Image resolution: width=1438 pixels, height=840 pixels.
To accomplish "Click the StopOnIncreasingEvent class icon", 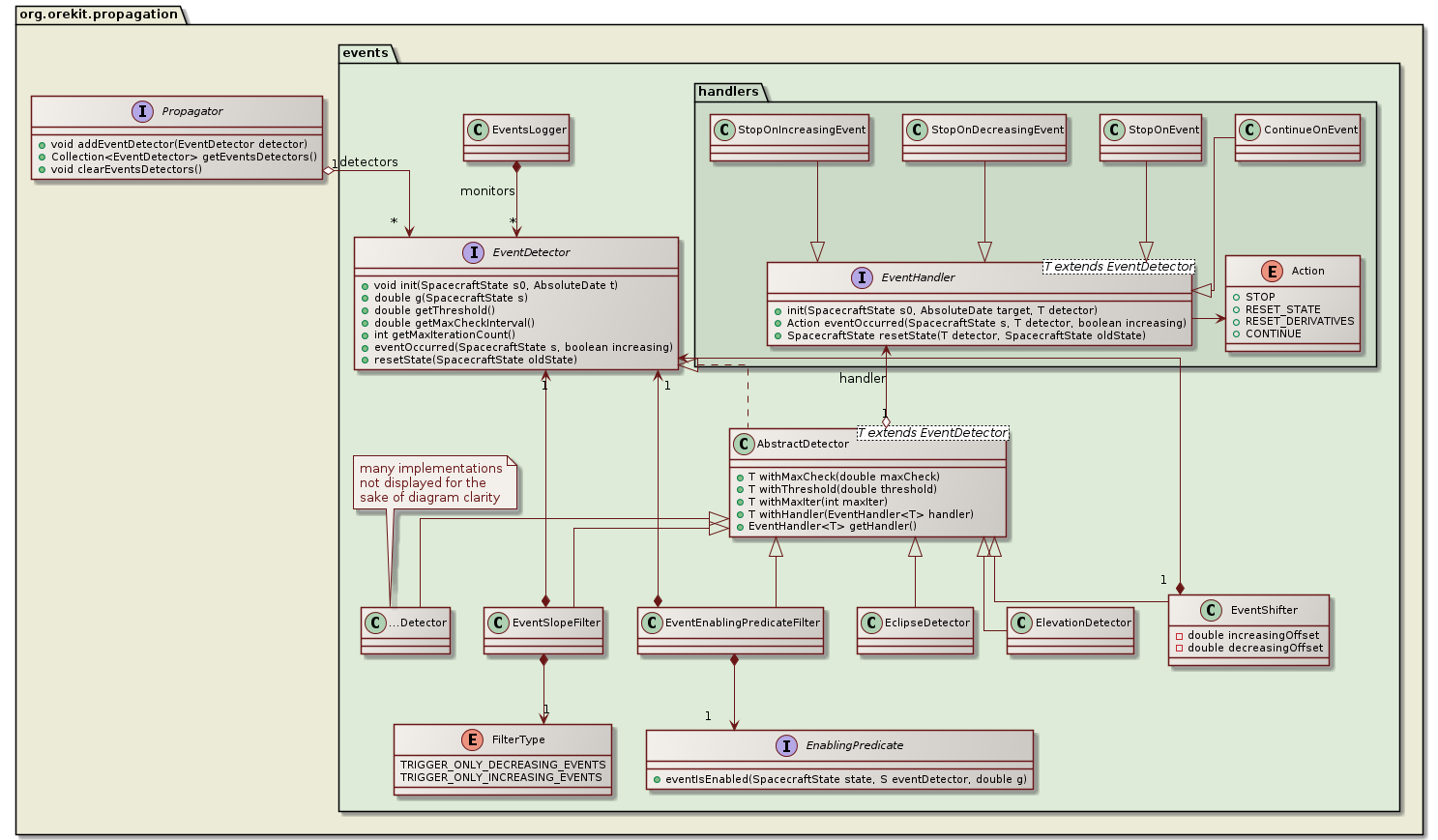I will tap(723, 129).
